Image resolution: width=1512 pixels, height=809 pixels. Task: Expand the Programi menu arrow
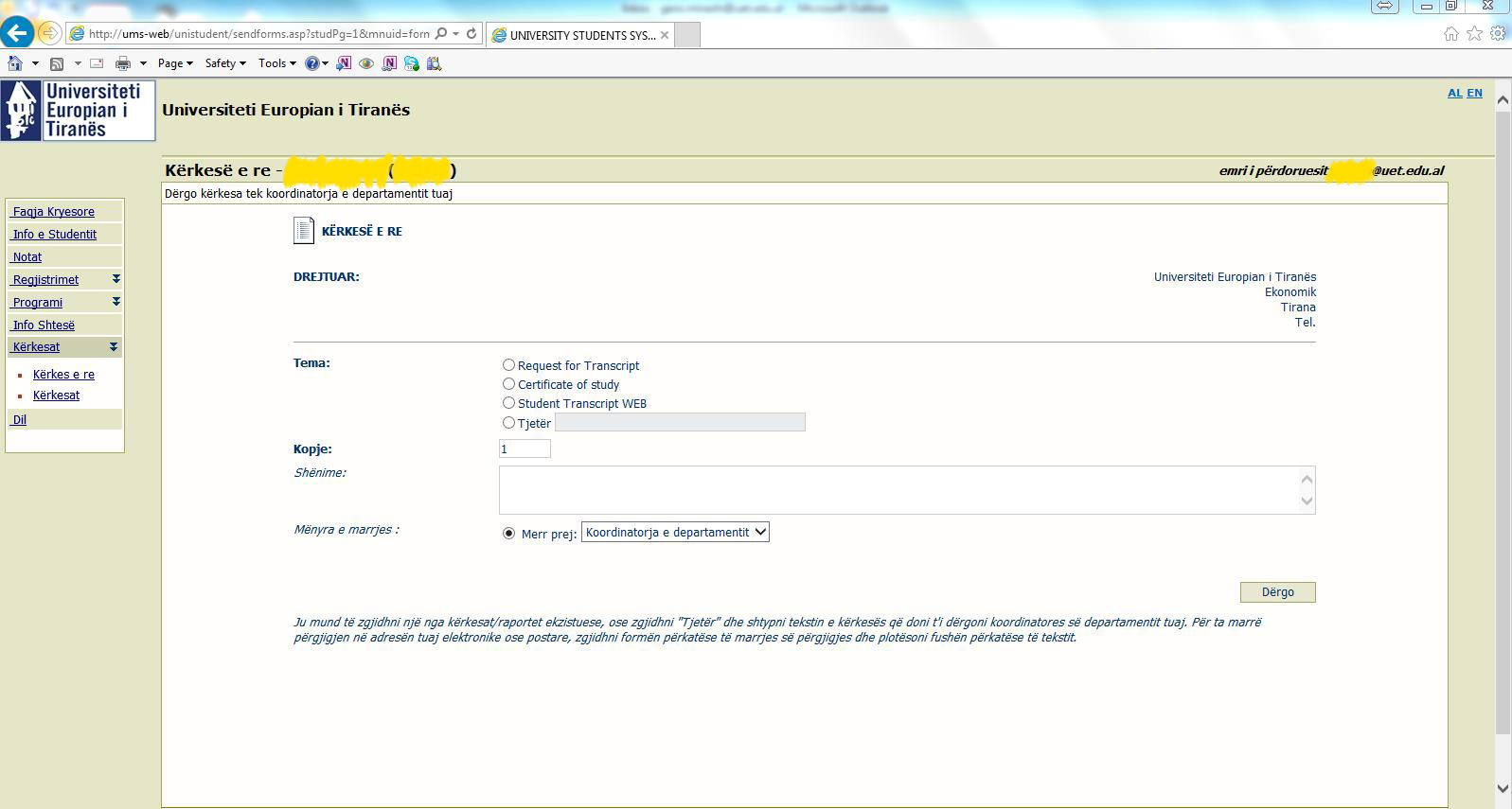click(116, 302)
